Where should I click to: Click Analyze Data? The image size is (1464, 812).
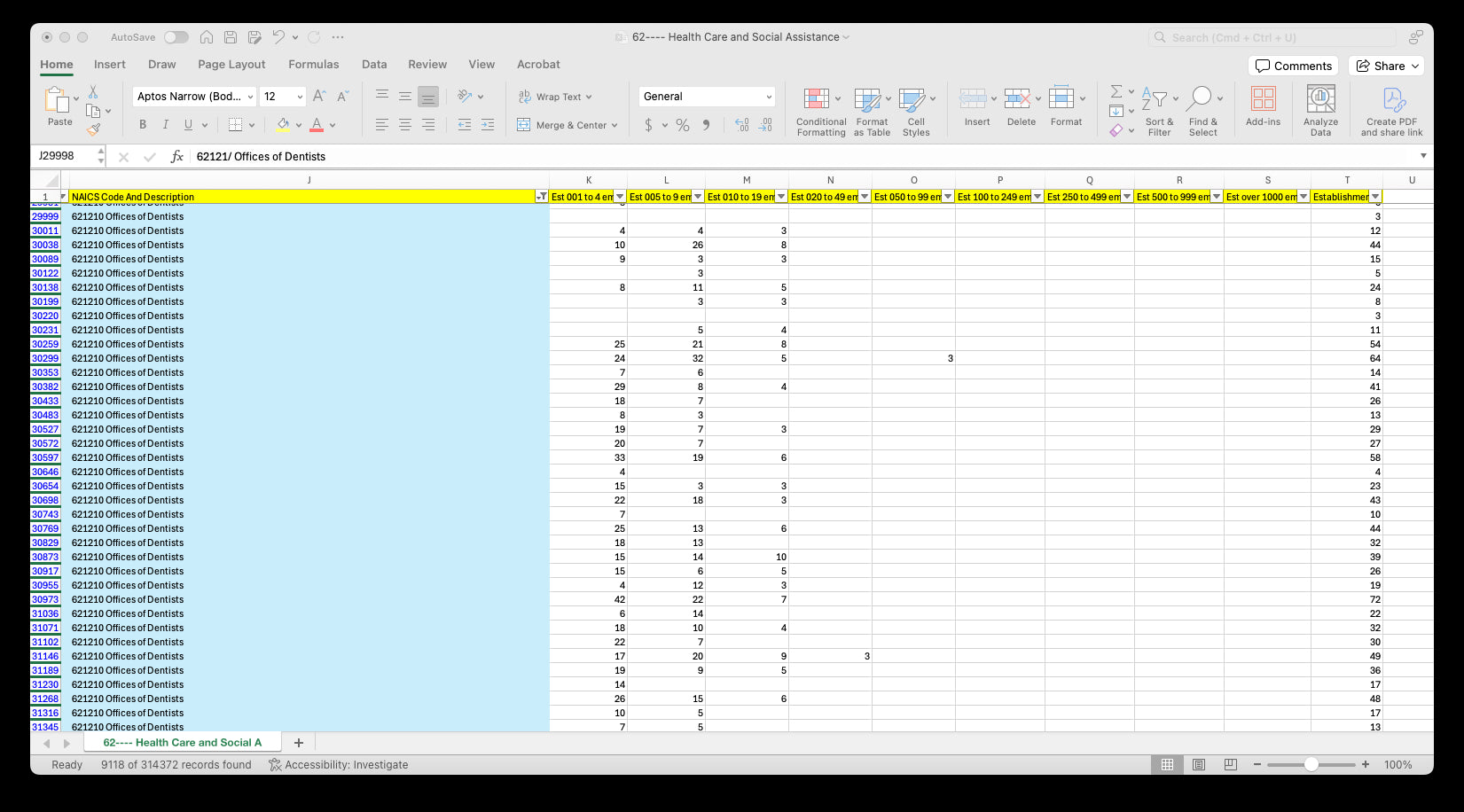(1320, 111)
